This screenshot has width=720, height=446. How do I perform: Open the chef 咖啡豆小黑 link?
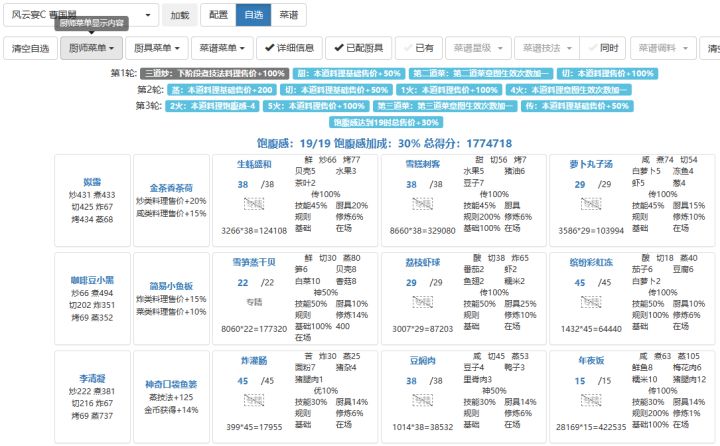pyautogui.click(x=92, y=280)
